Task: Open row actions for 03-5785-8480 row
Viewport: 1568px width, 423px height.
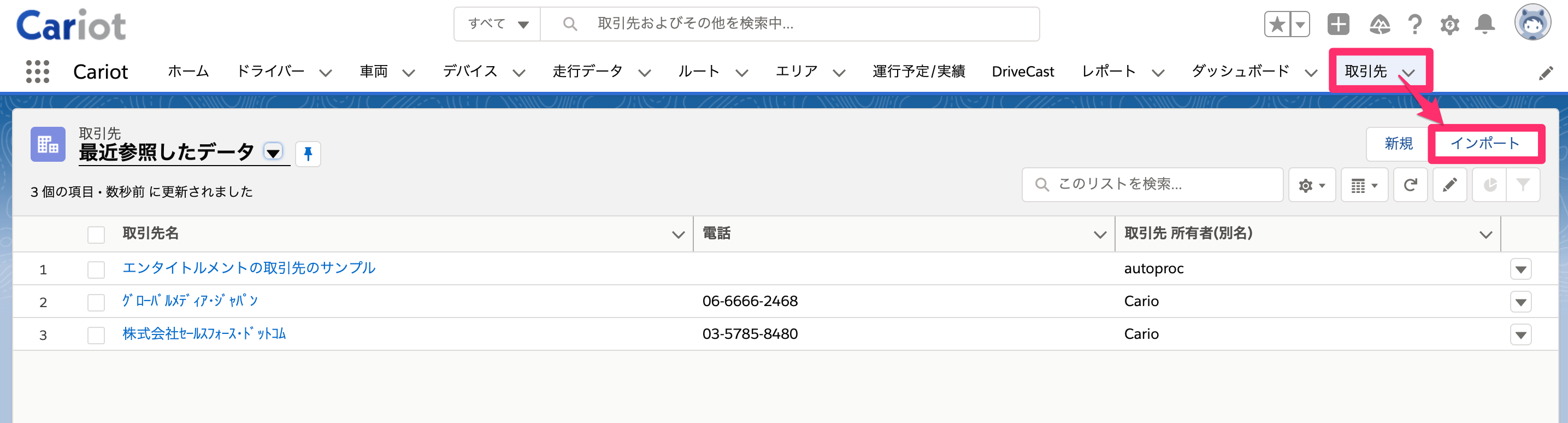Action: [1520, 335]
